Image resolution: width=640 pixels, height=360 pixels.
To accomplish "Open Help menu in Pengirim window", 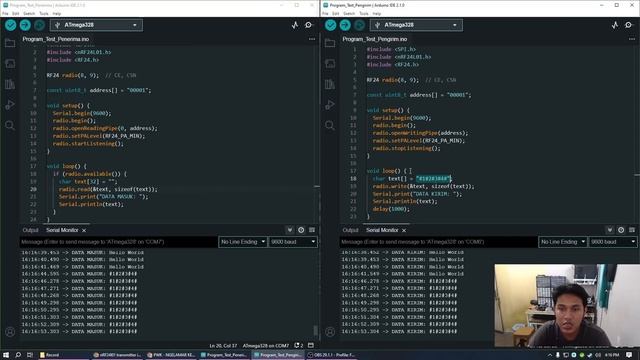I will [x=377, y=13].
